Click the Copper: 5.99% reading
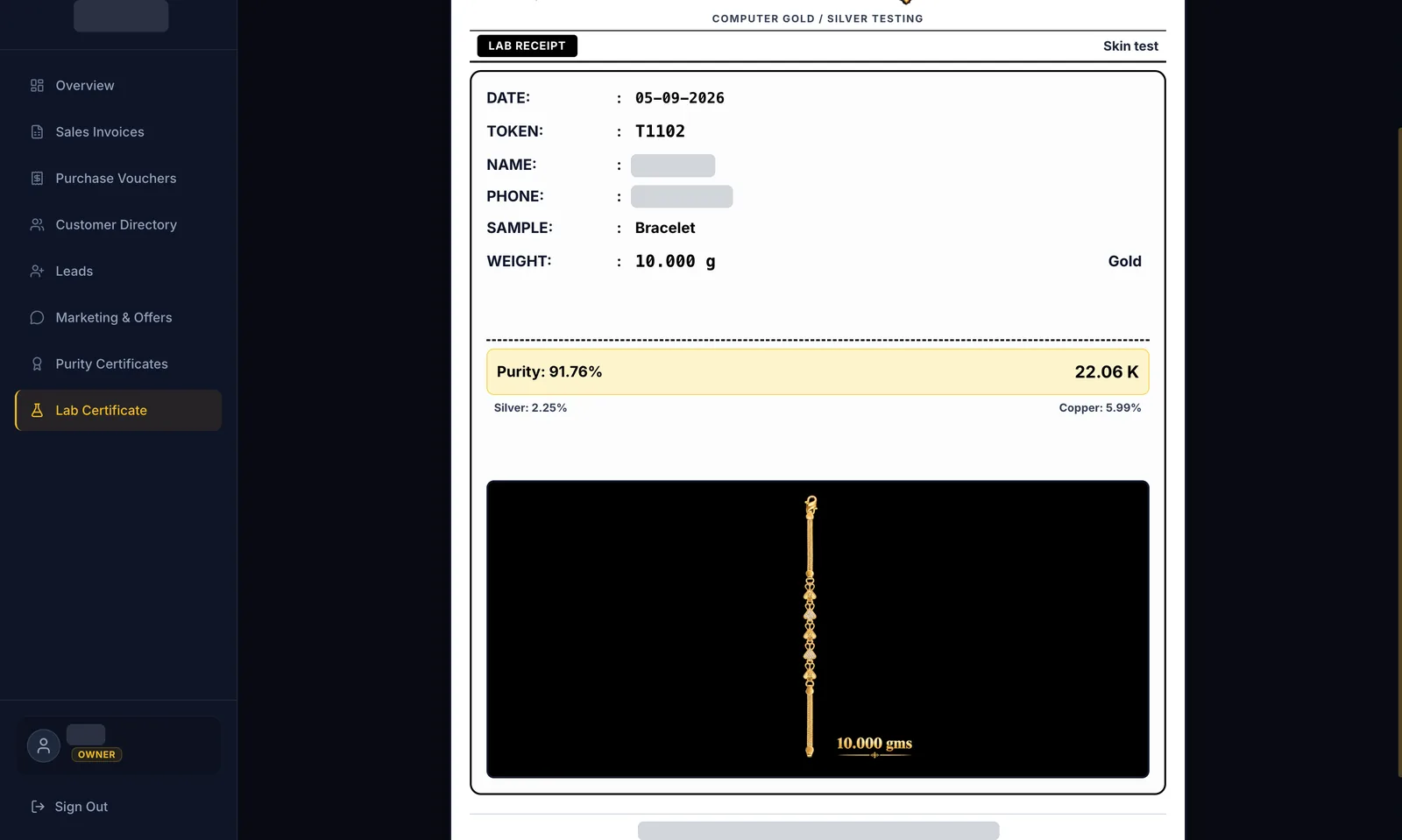This screenshot has height=840, width=1402. pyautogui.click(x=1100, y=408)
